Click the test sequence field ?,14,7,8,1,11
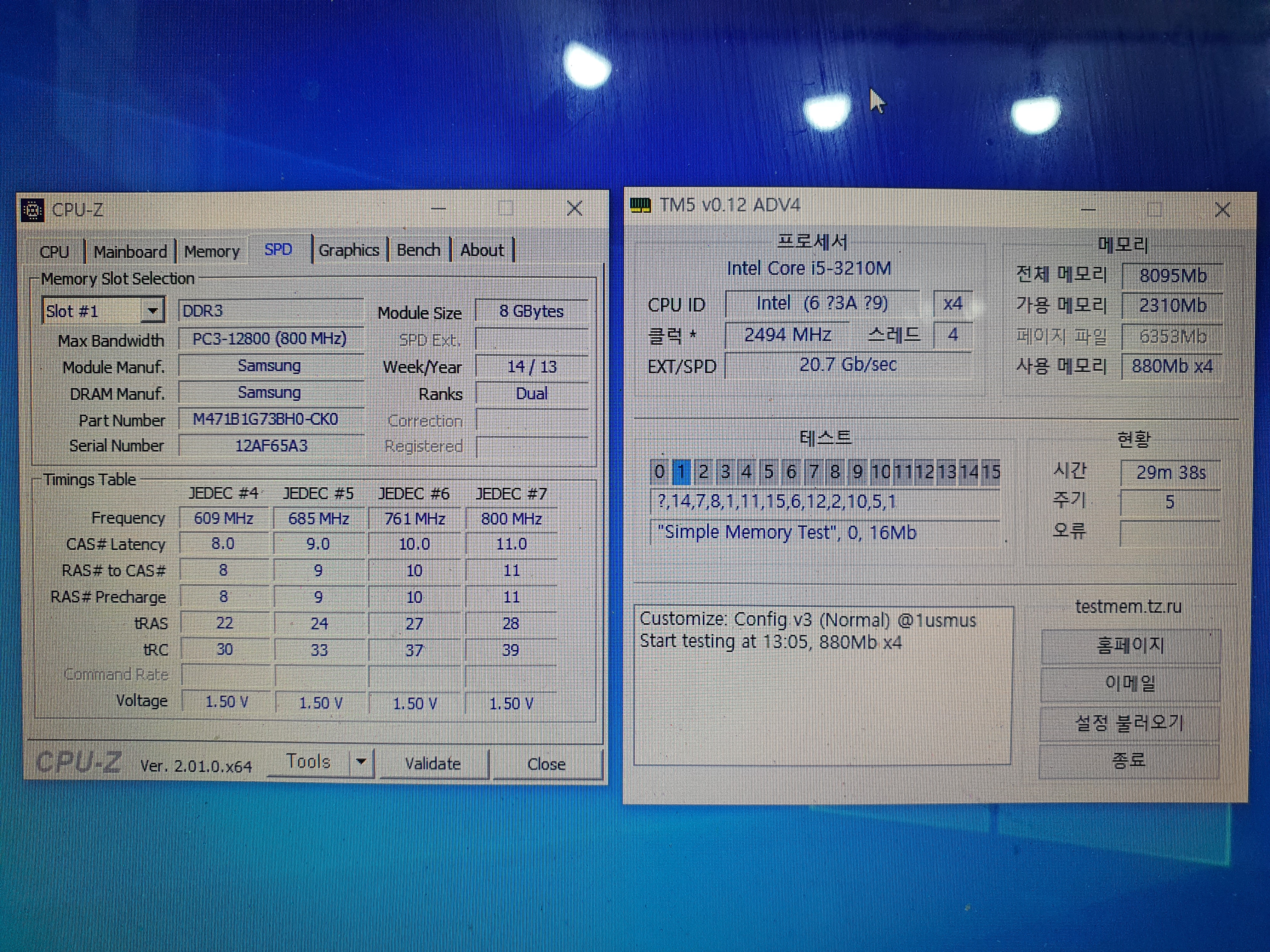 coord(825,502)
